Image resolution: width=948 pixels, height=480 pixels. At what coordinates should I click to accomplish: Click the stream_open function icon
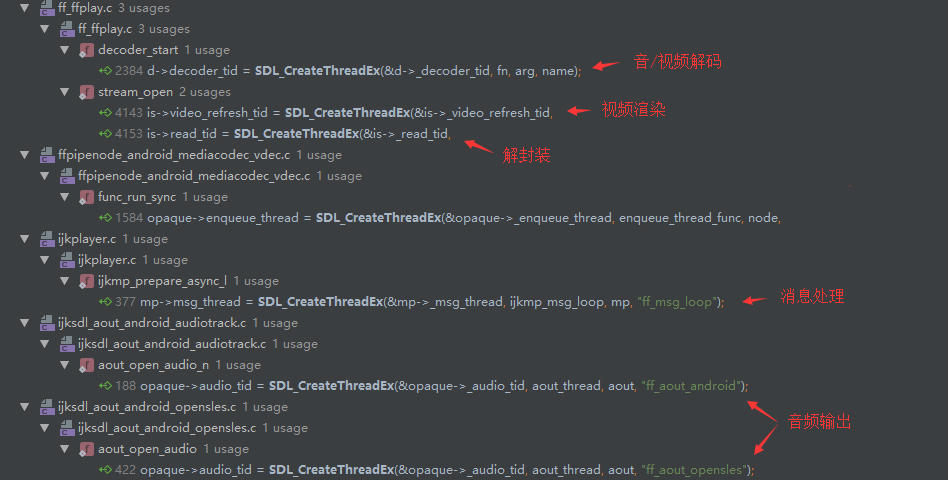click(x=86, y=92)
